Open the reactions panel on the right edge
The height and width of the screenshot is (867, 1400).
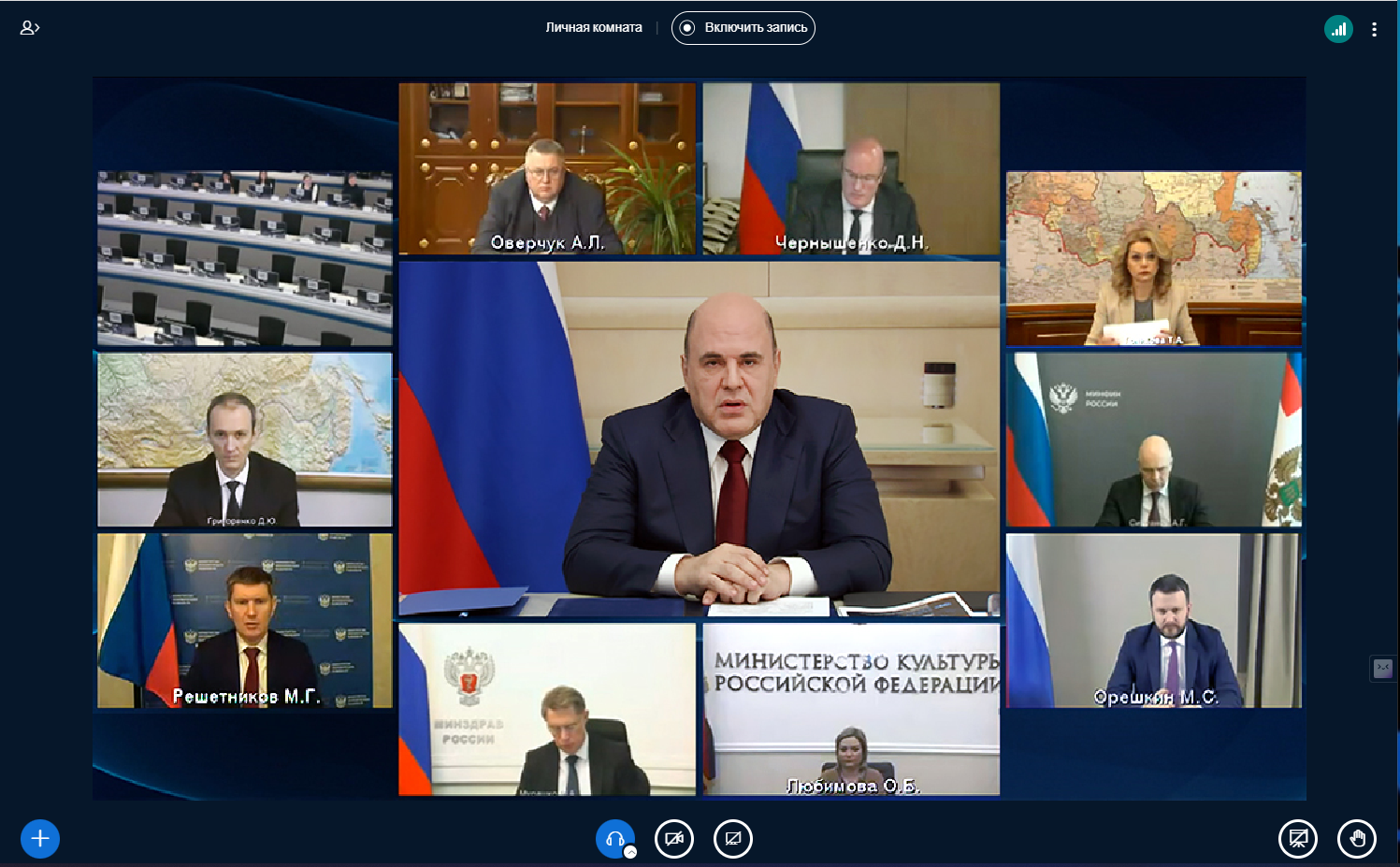[x=1384, y=667]
